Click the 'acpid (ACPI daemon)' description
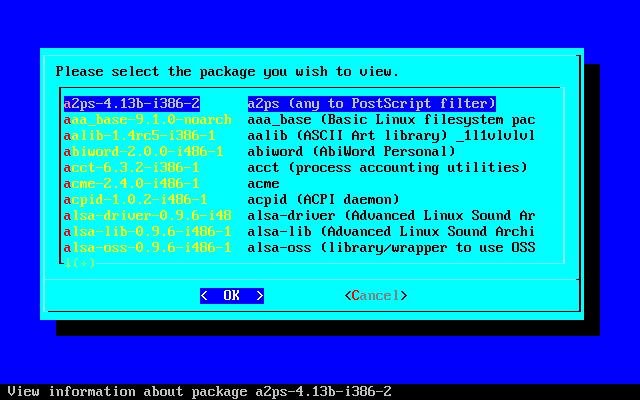Viewport: 640px width, 400px height. (323, 199)
